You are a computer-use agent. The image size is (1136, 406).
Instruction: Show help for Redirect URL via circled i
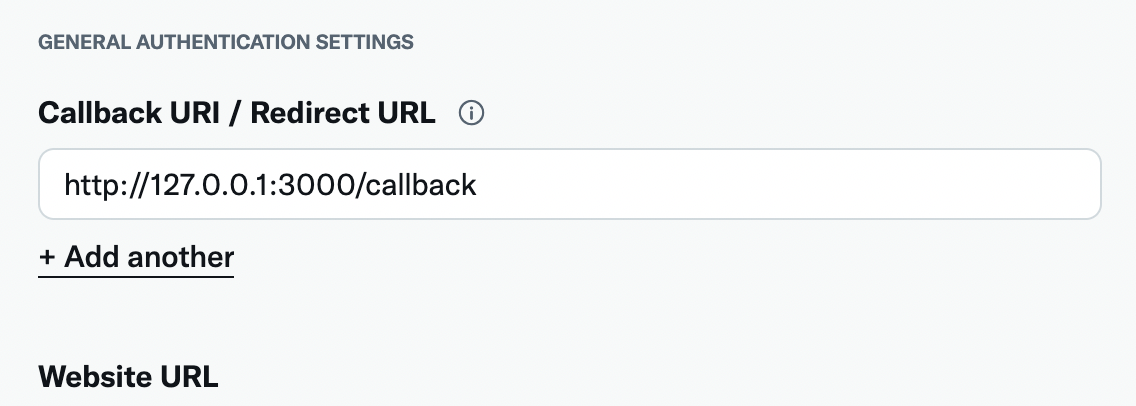pos(471,113)
